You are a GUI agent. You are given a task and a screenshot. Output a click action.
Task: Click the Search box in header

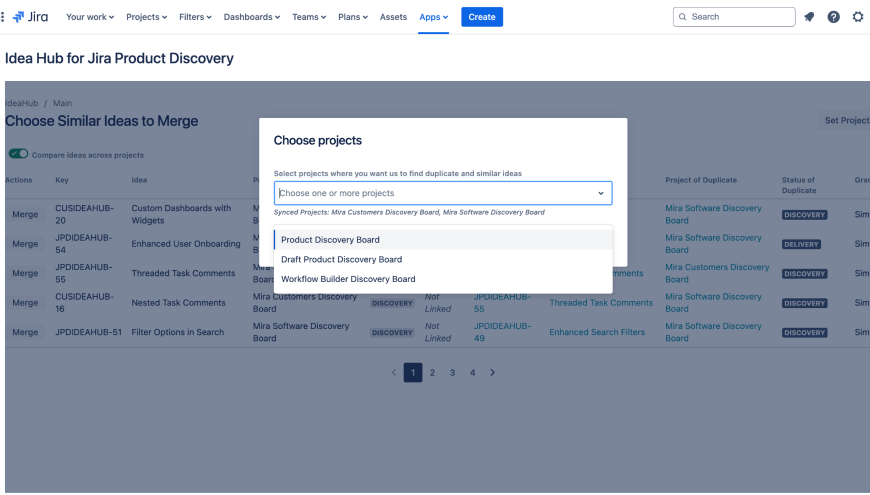coord(734,17)
